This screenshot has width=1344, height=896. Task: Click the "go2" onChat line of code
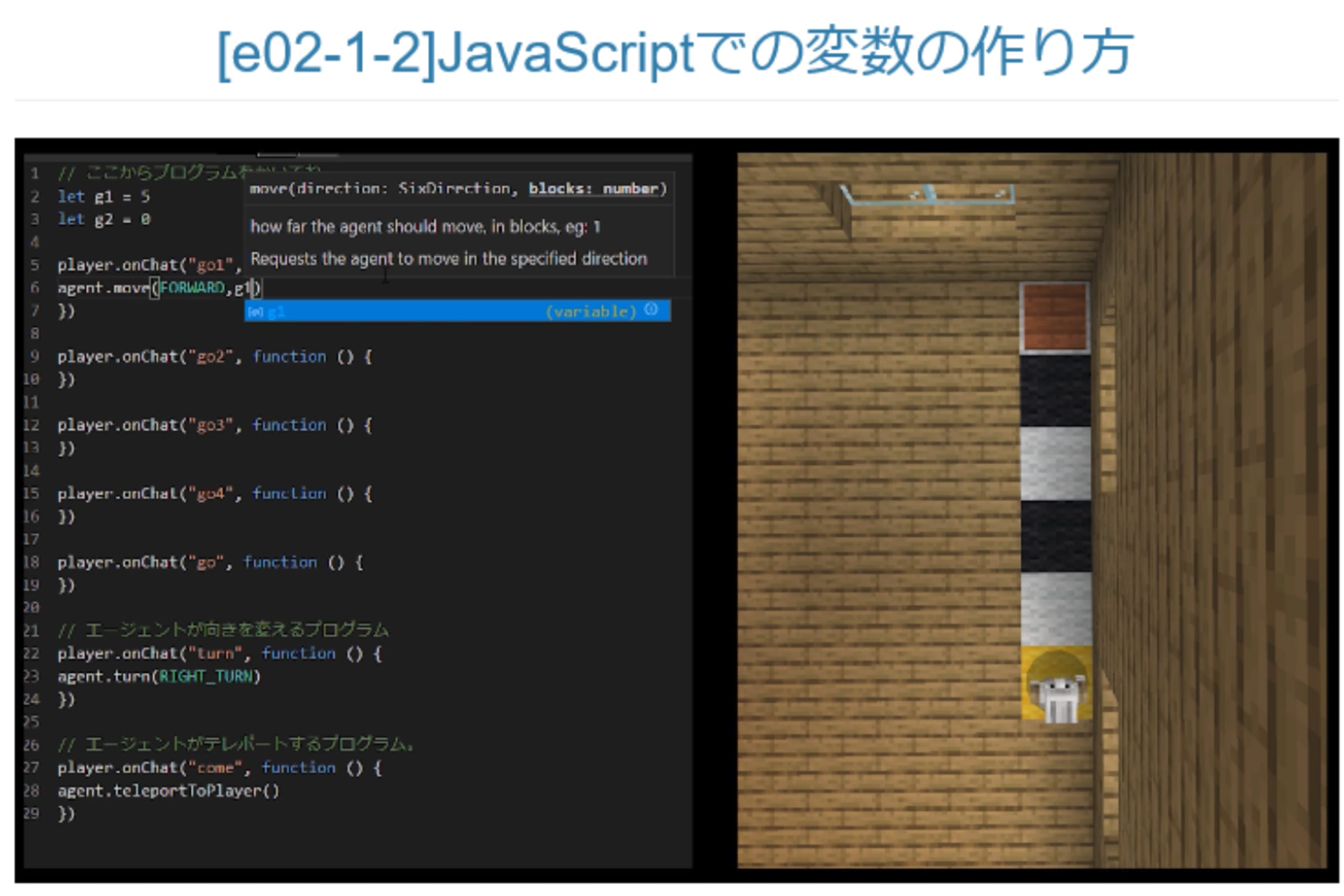coord(214,357)
